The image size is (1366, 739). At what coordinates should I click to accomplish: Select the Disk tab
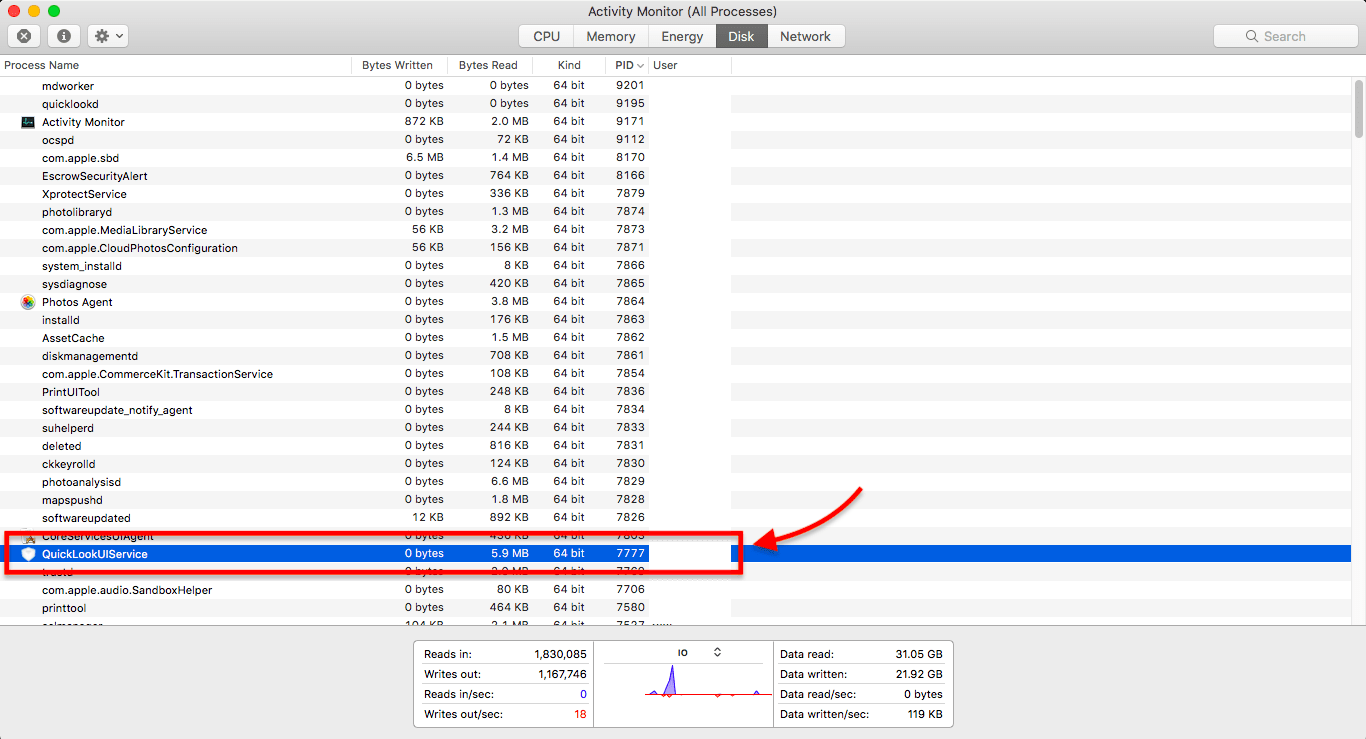click(x=741, y=36)
